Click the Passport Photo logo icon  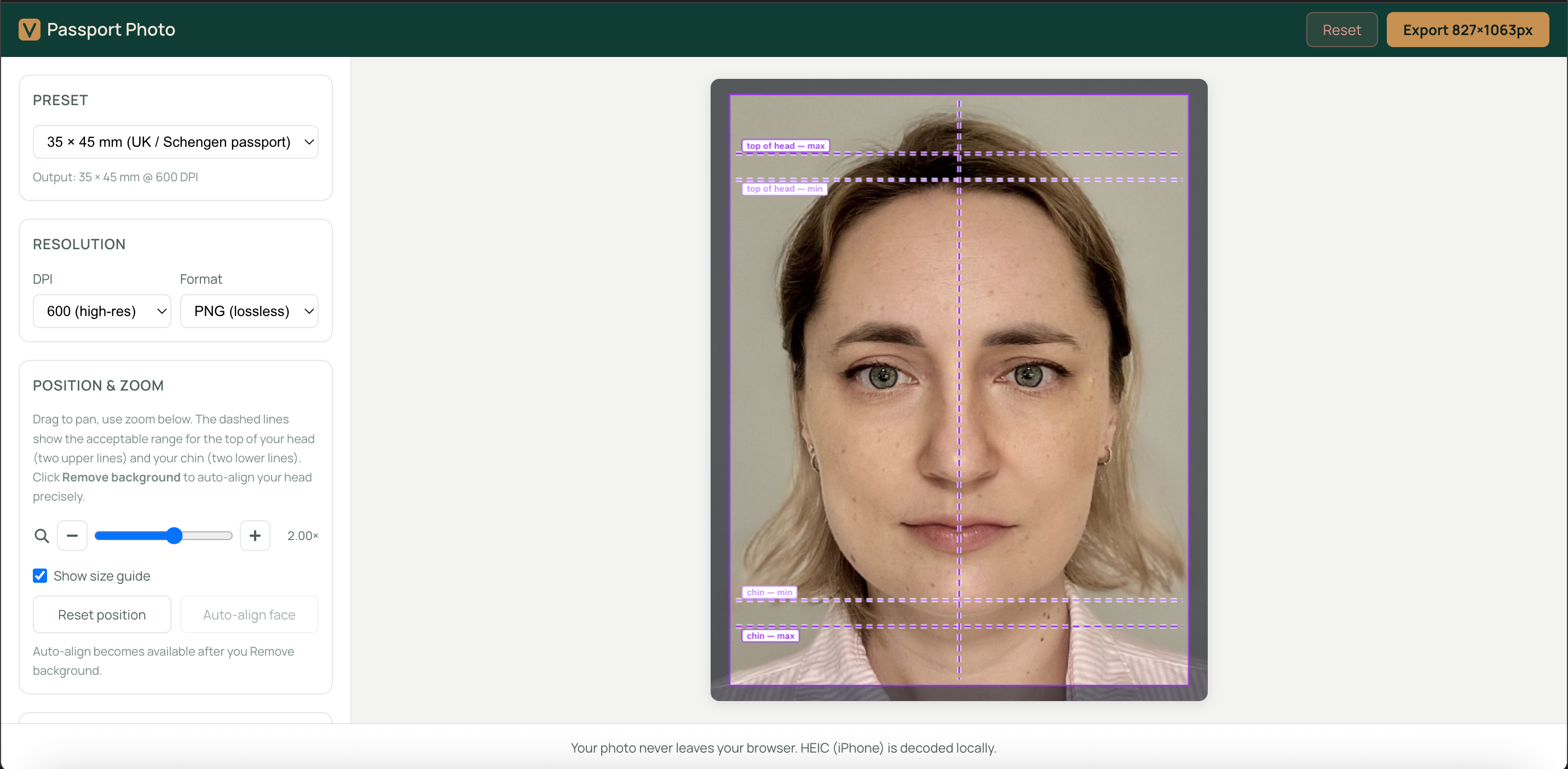[29, 29]
